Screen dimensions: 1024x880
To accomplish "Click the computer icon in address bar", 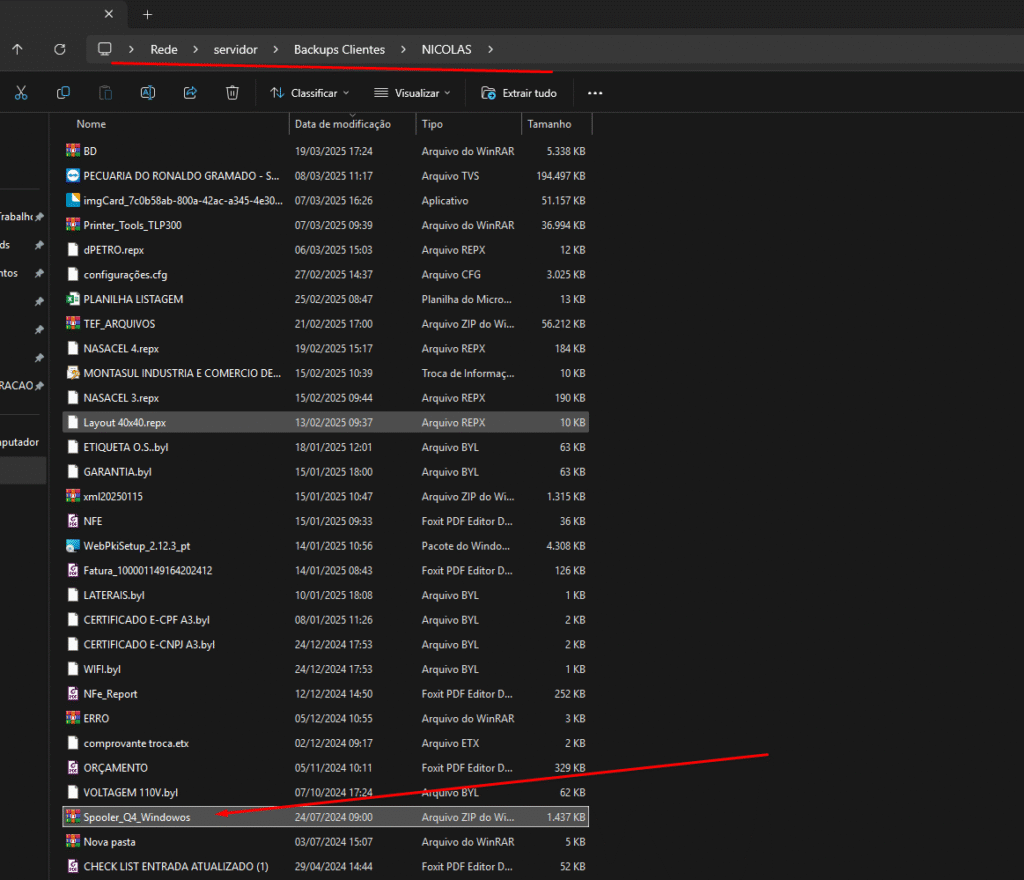I will pyautogui.click(x=104, y=49).
